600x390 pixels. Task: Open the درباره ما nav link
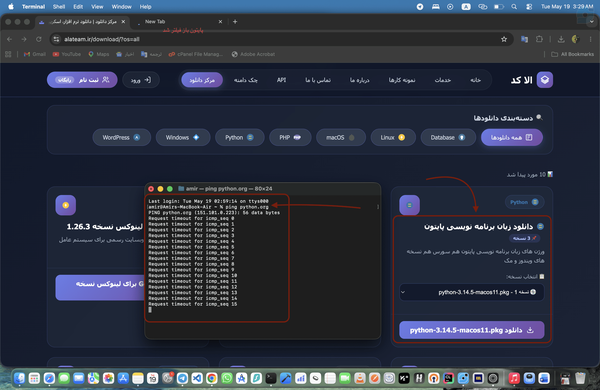tap(359, 80)
